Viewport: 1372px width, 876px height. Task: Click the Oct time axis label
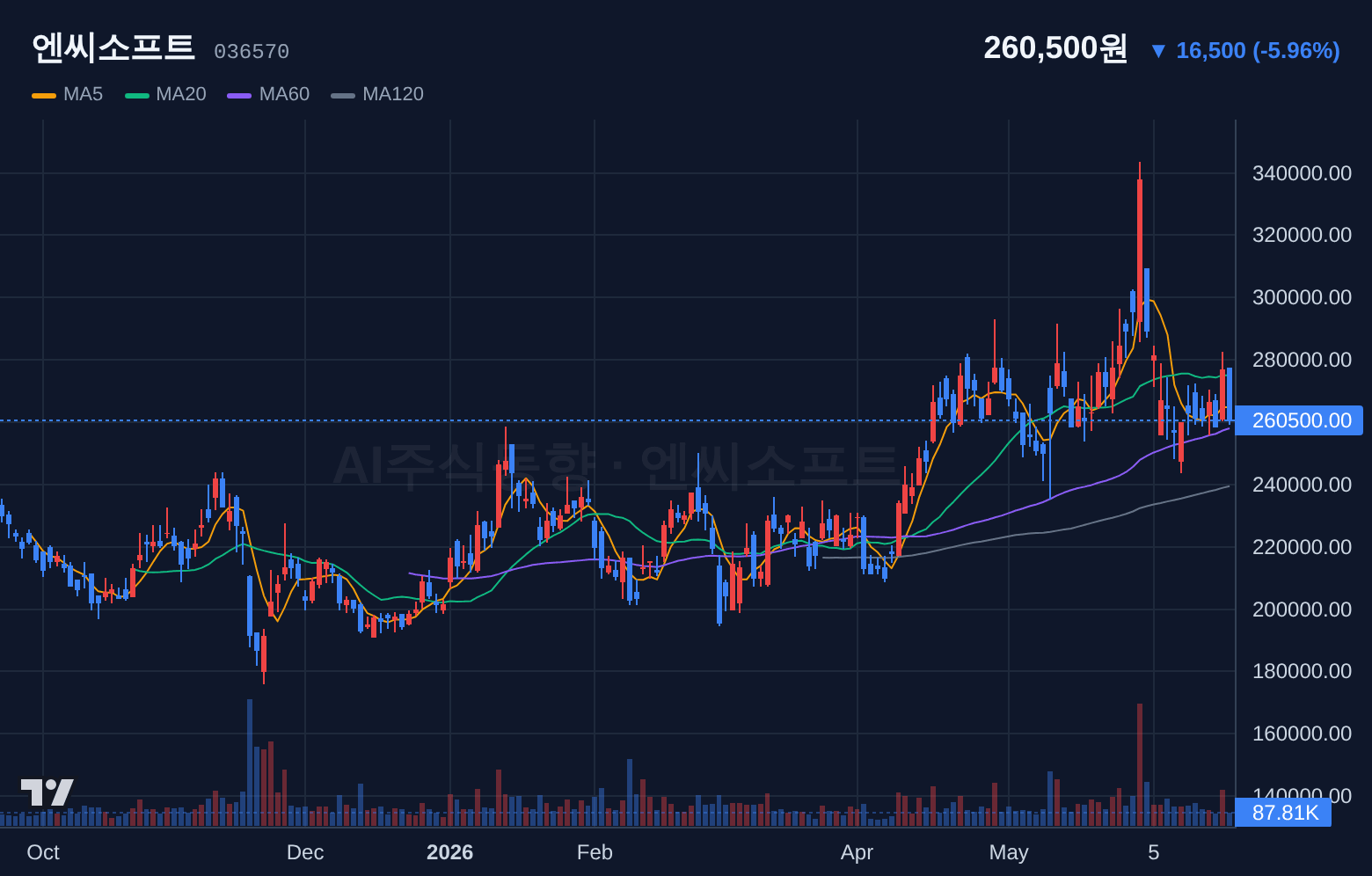pos(43,852)
